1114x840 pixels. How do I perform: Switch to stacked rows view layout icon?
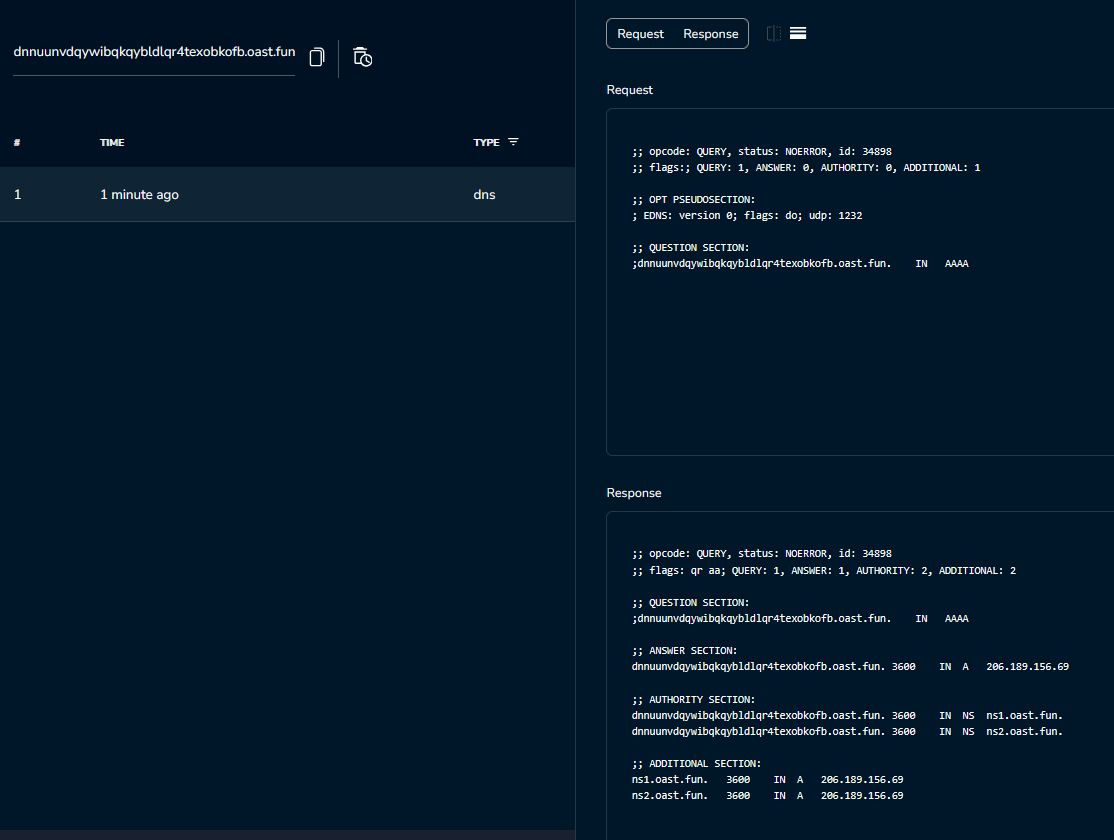coord(798,33)
